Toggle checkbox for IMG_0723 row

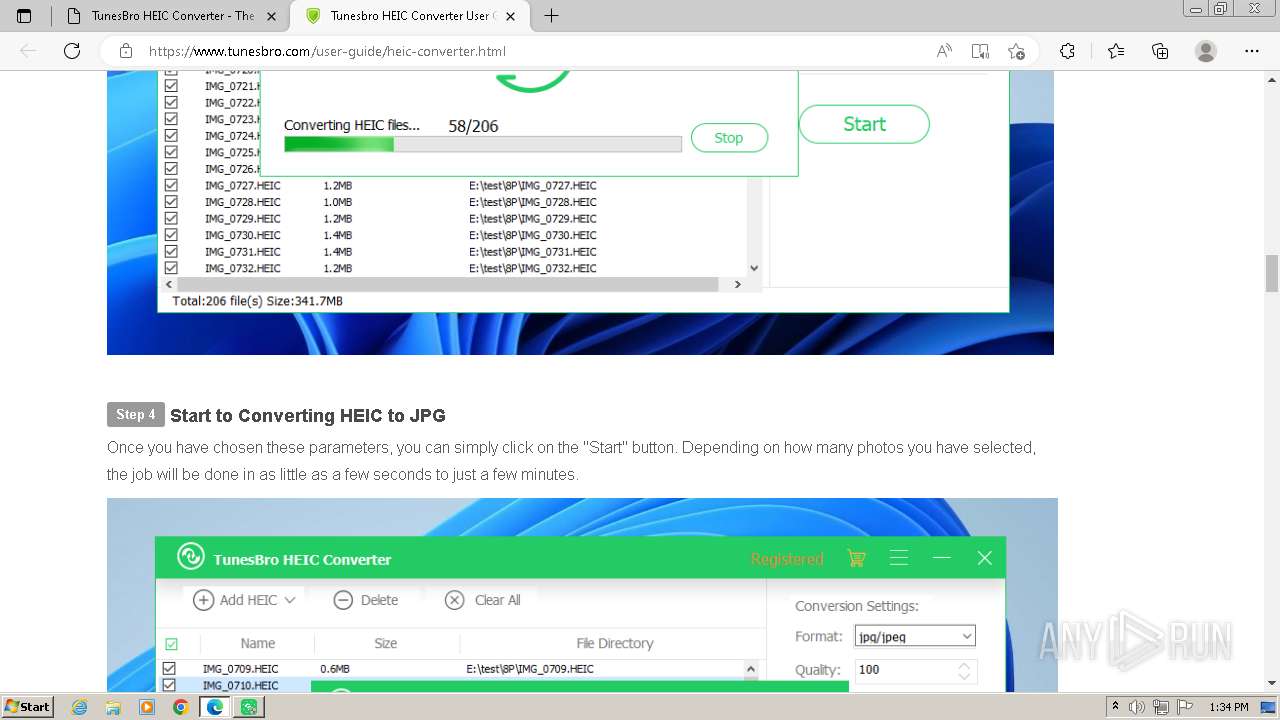coord(171,119)
